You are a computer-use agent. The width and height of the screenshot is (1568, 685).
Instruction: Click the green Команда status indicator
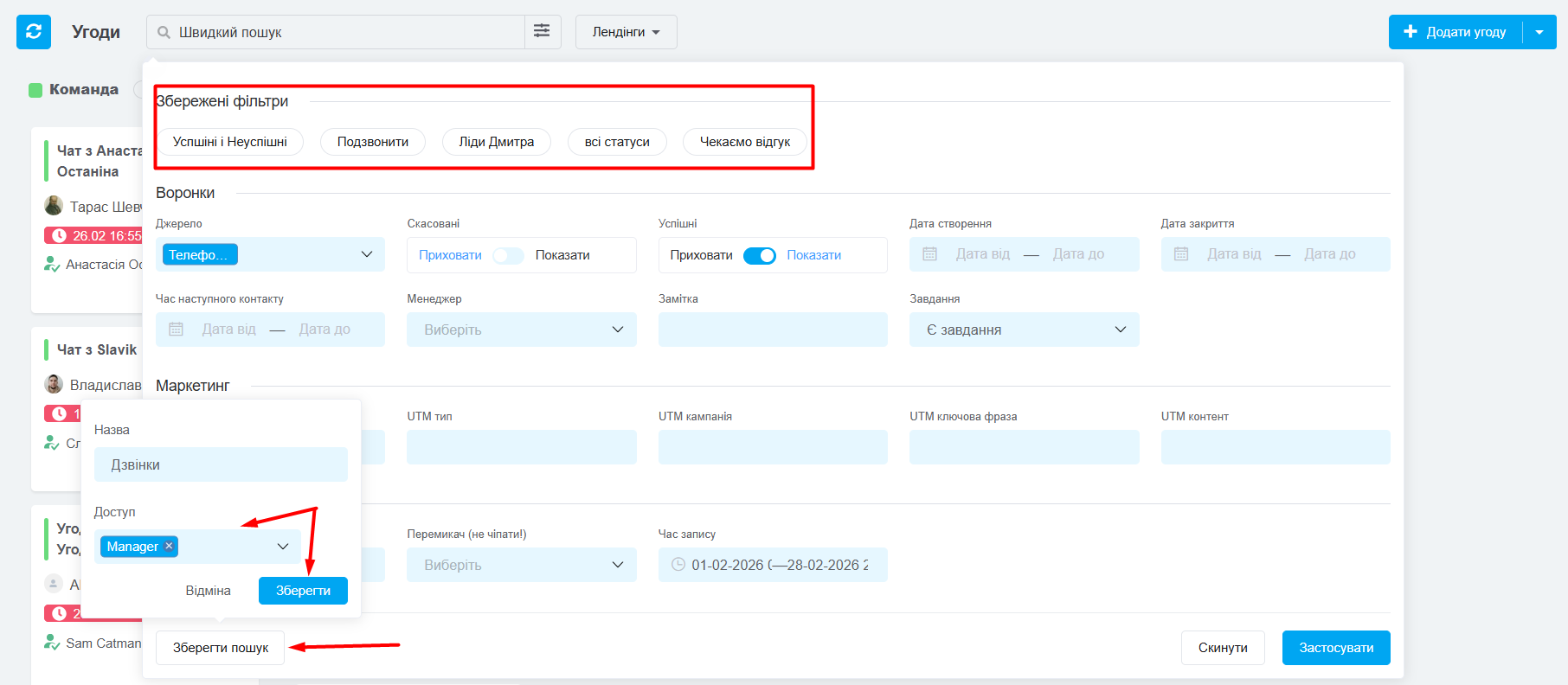tap(35, 90)
